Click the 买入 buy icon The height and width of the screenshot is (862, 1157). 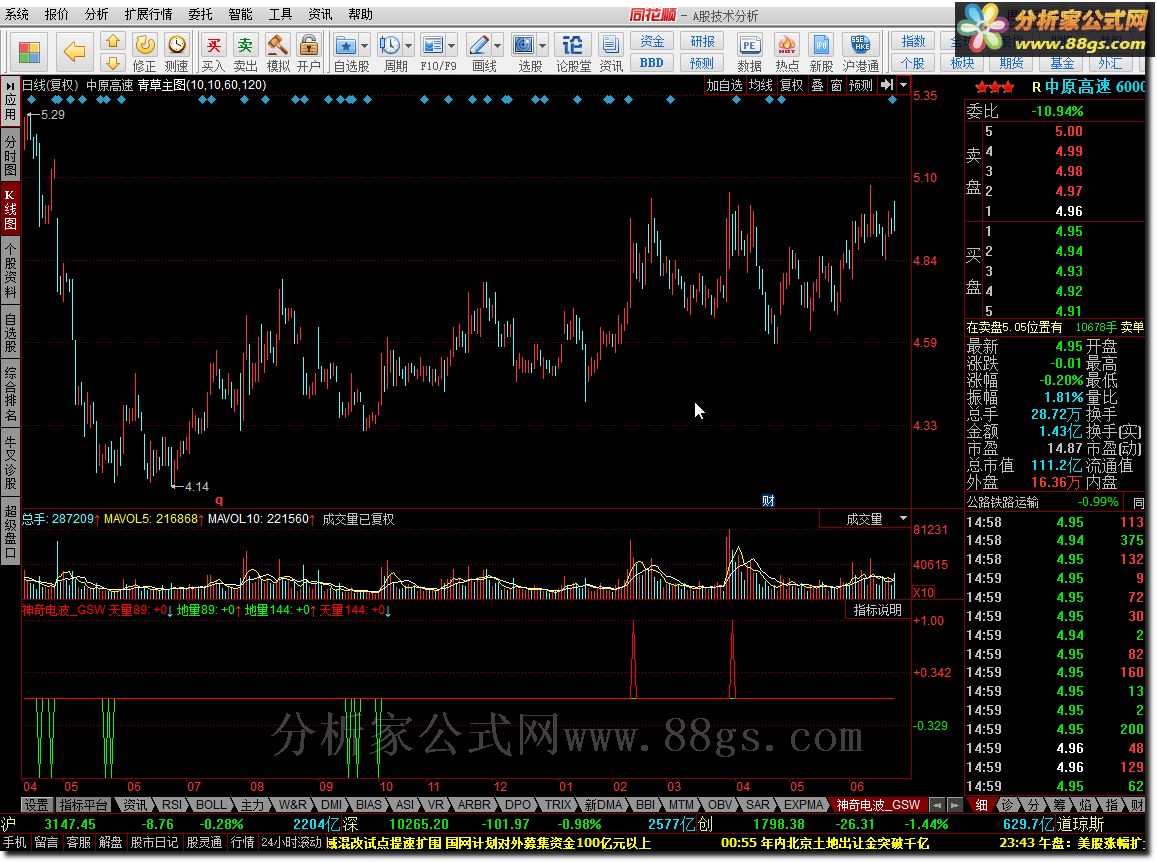pyautogui.click(x=213, y=52)
